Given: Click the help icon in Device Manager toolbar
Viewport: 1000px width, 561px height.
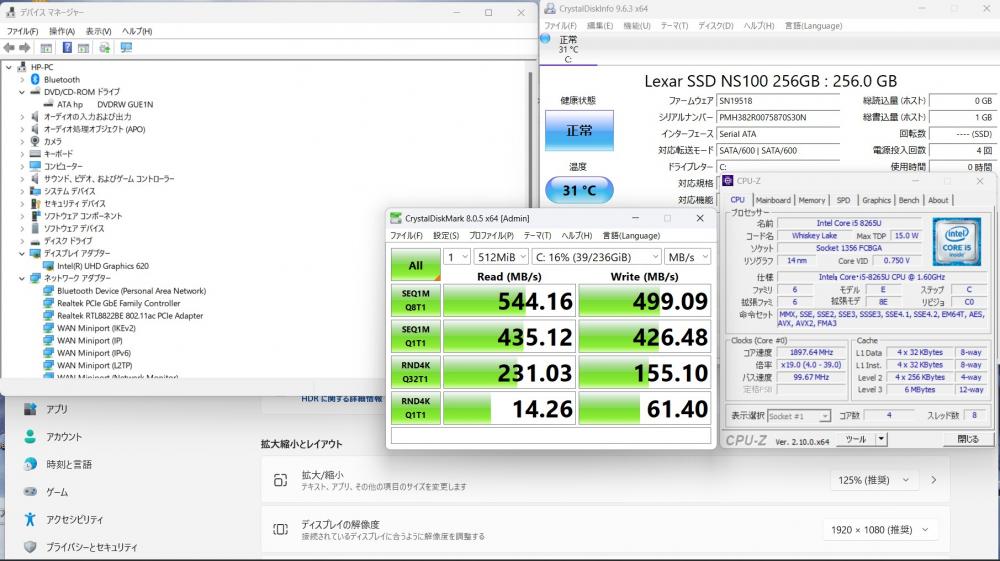Looking at the screenshot, I should pos(67,48).
